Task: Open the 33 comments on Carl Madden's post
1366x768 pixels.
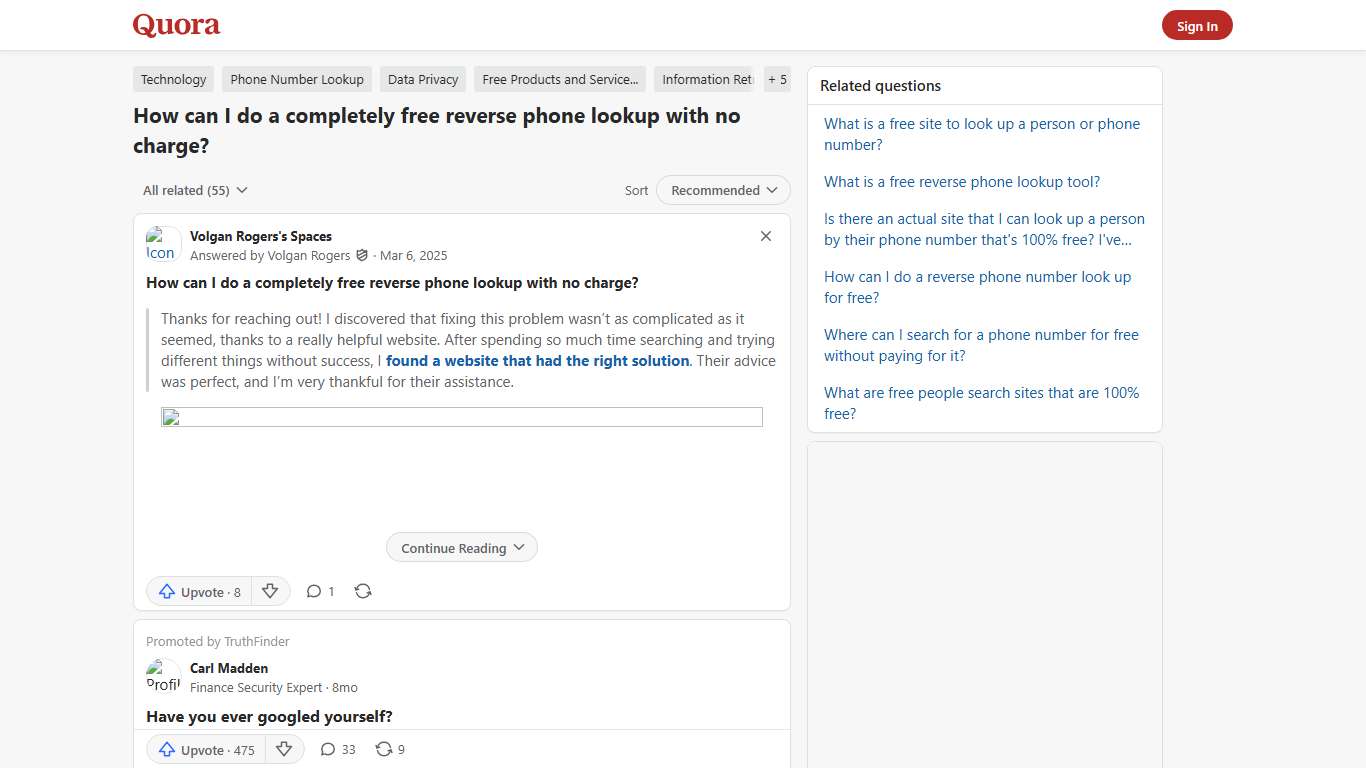Action: point(330,749)
